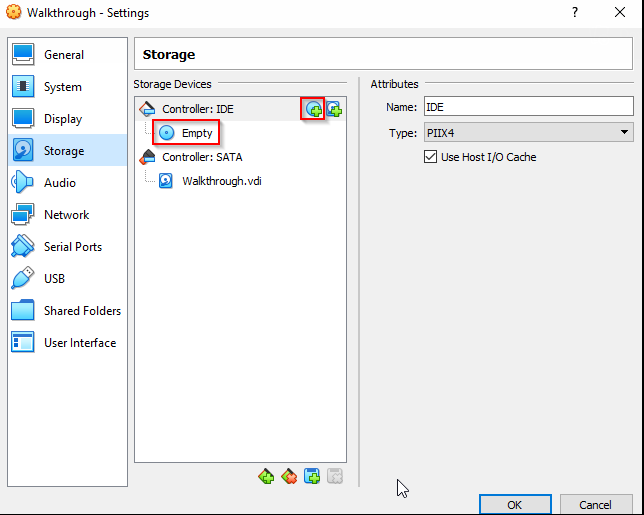The image size is (644, 515).
Task: Open the Display settings page
Action: coord(67,119)
